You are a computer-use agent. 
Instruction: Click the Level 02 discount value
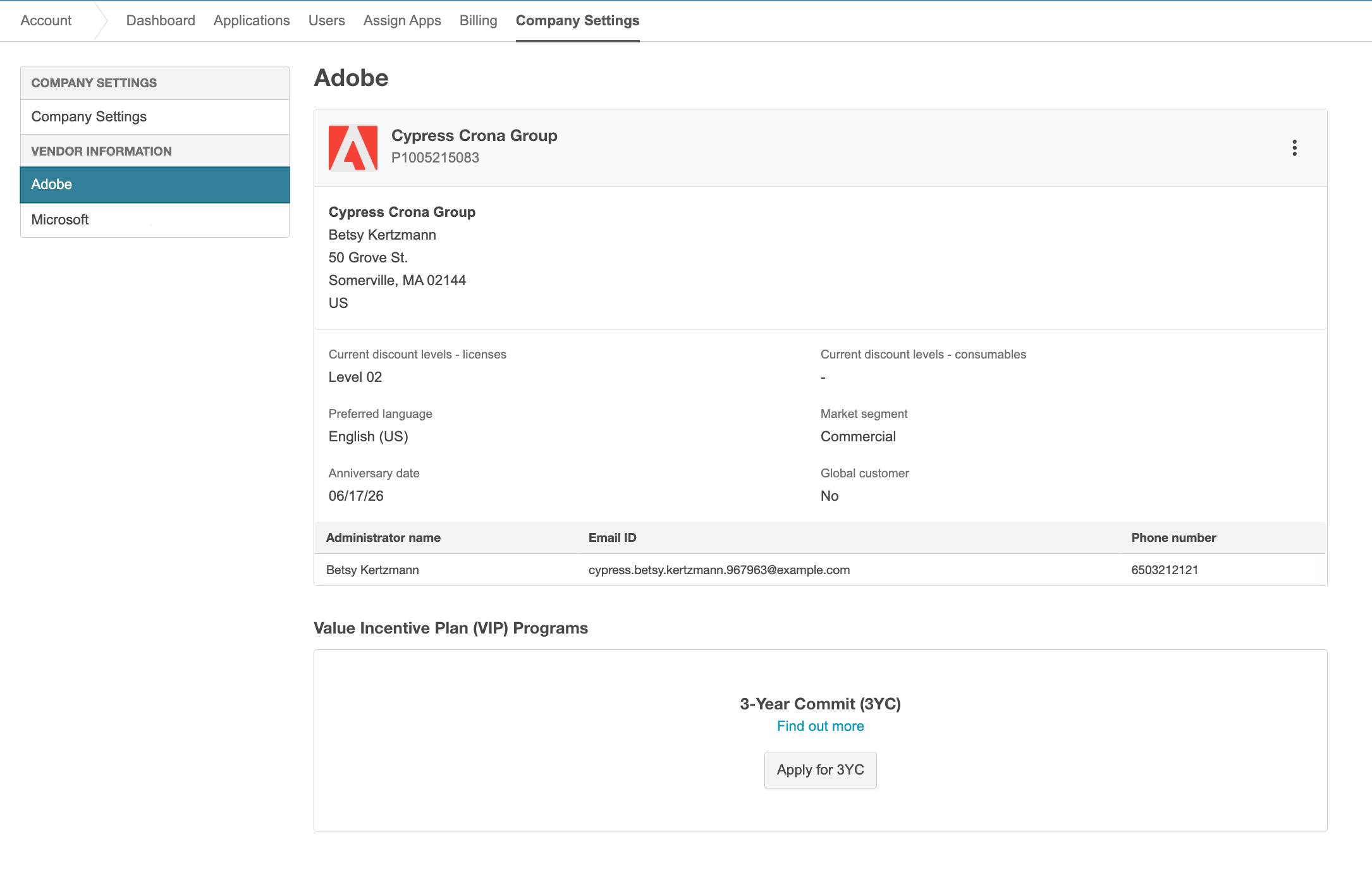point(355,377)
